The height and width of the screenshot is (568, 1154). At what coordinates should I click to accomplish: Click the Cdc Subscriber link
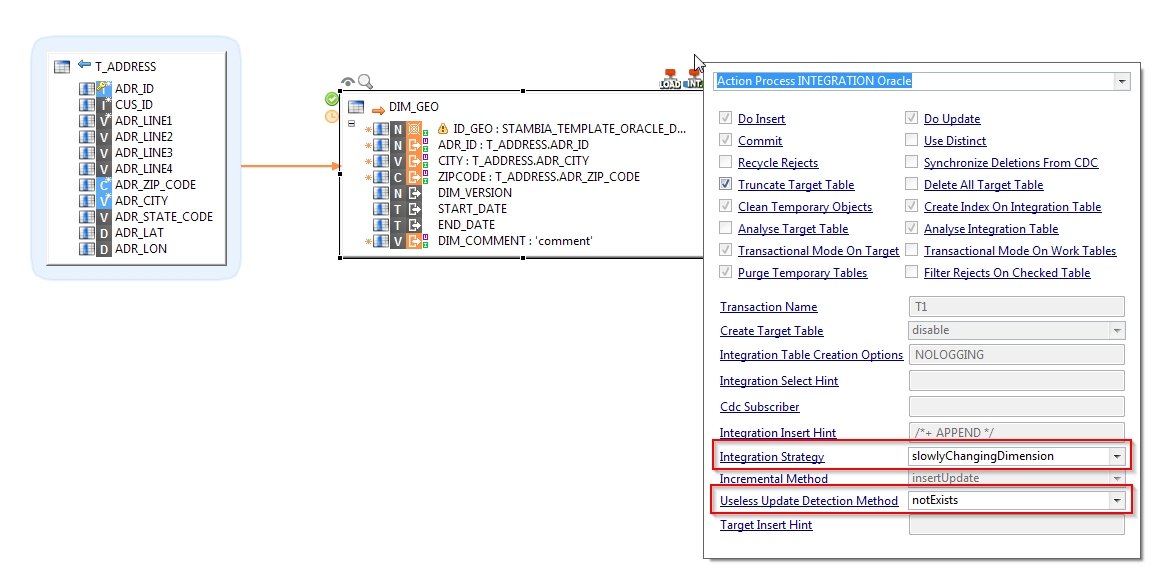pyautogui.click(x=759, y=407)
